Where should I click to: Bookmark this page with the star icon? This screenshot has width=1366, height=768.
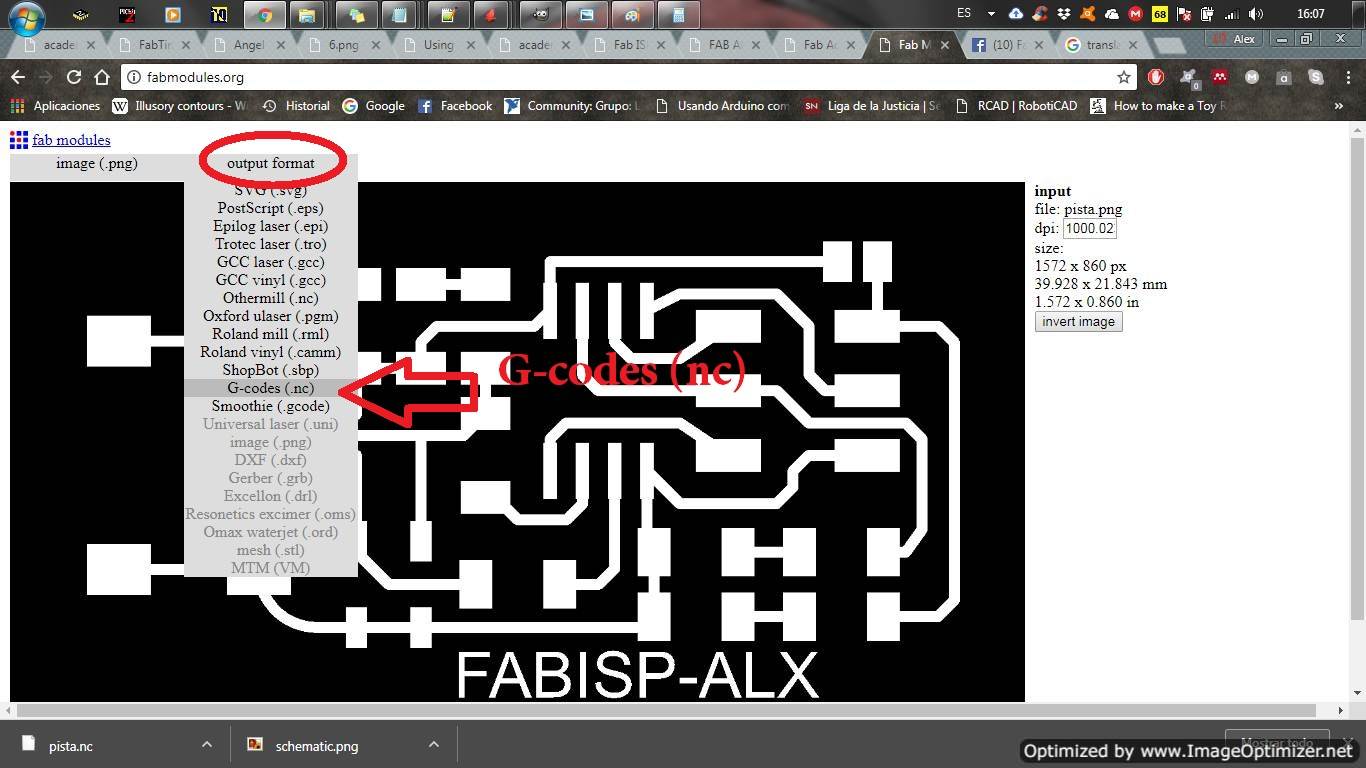(1124, 77)
